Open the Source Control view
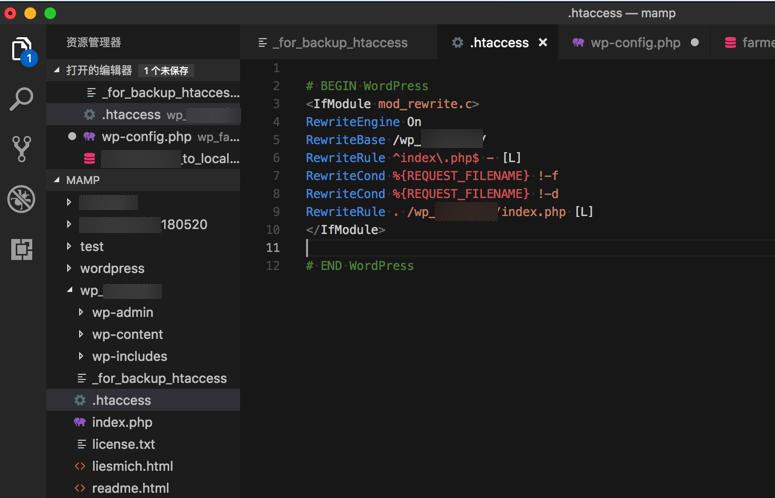775x498 pixels. [x=21, y=149]
